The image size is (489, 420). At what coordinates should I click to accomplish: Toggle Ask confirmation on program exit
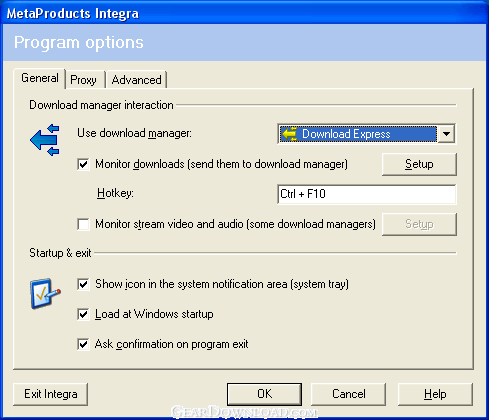(83, 344)
